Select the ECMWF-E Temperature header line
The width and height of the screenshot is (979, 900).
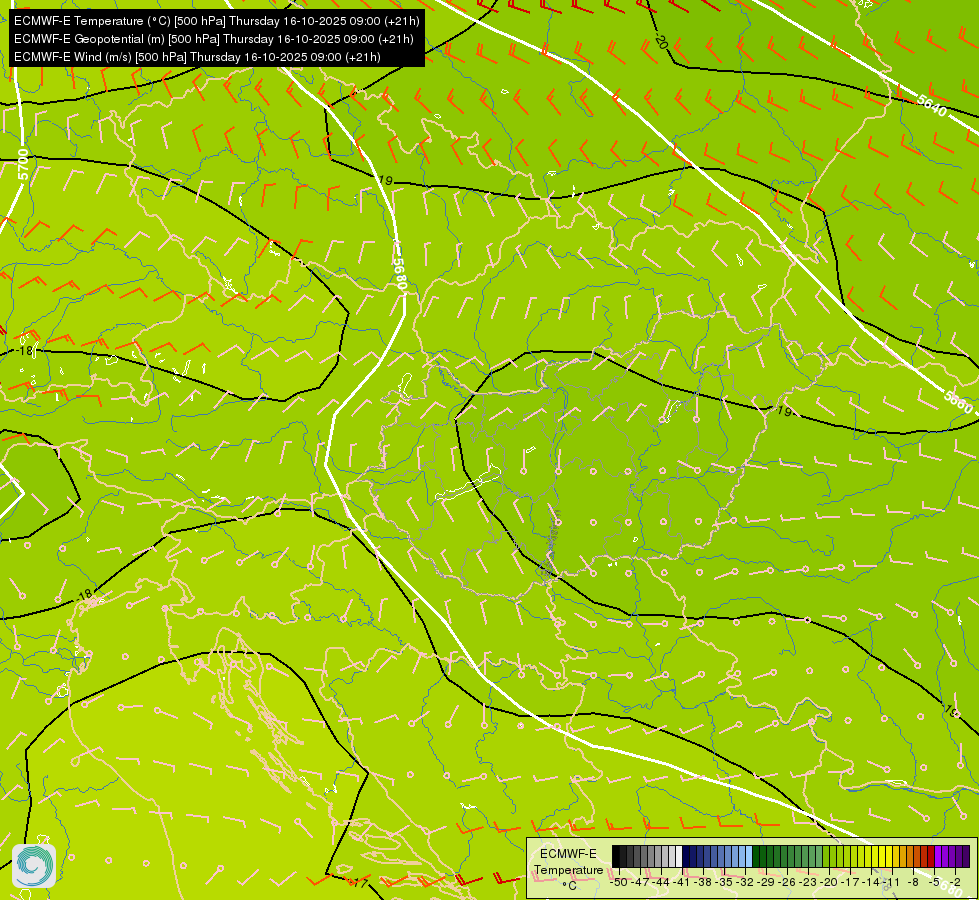[217, 21]
